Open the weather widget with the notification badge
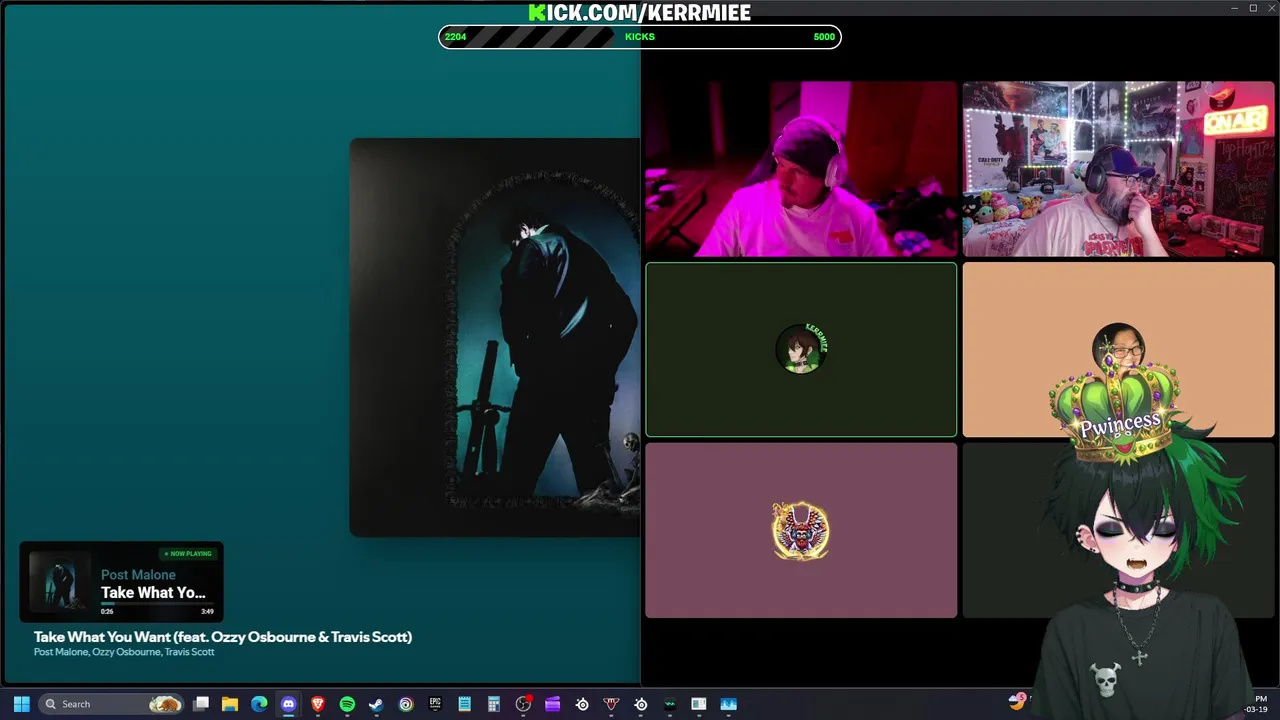Screen dimensions: 1280x720 pyautogui.click(x=1018, y=701)
